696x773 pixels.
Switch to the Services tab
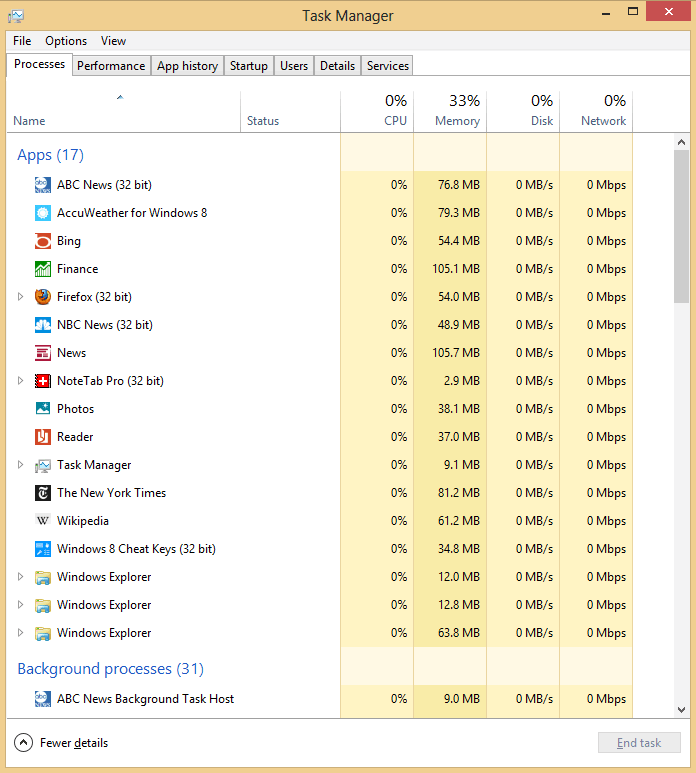[387, 66]
